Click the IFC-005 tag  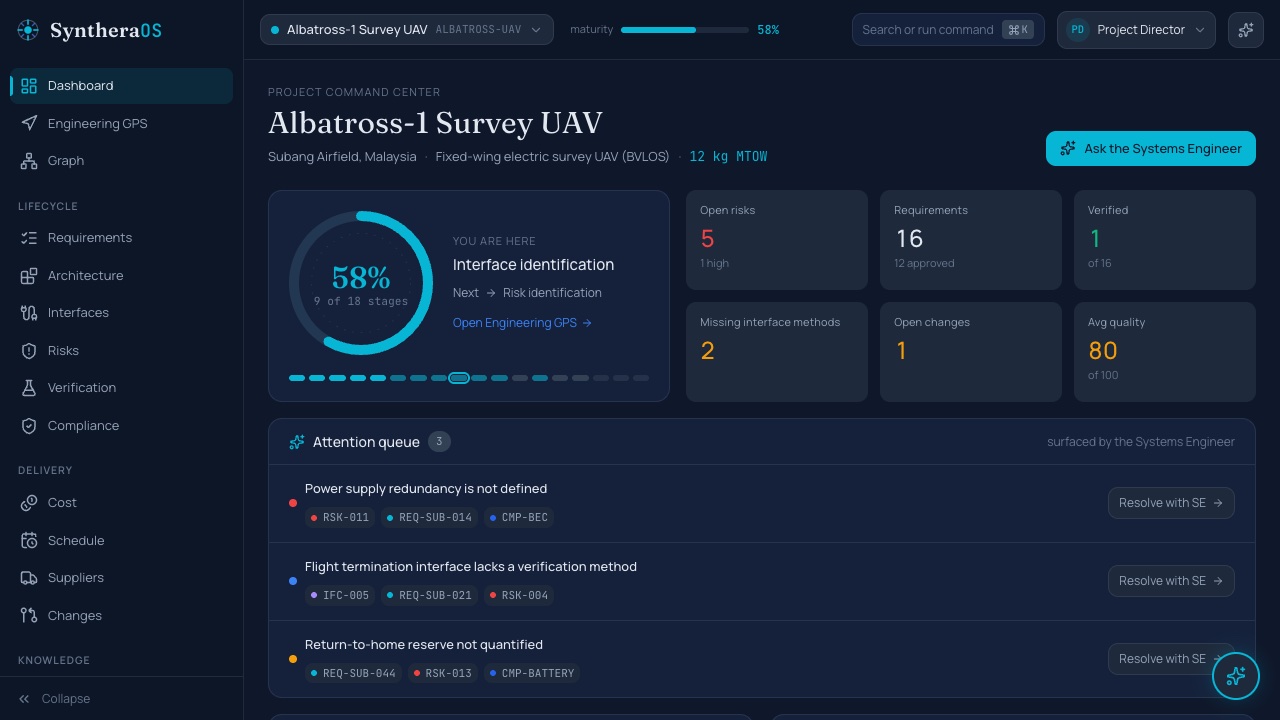[340, 596]
